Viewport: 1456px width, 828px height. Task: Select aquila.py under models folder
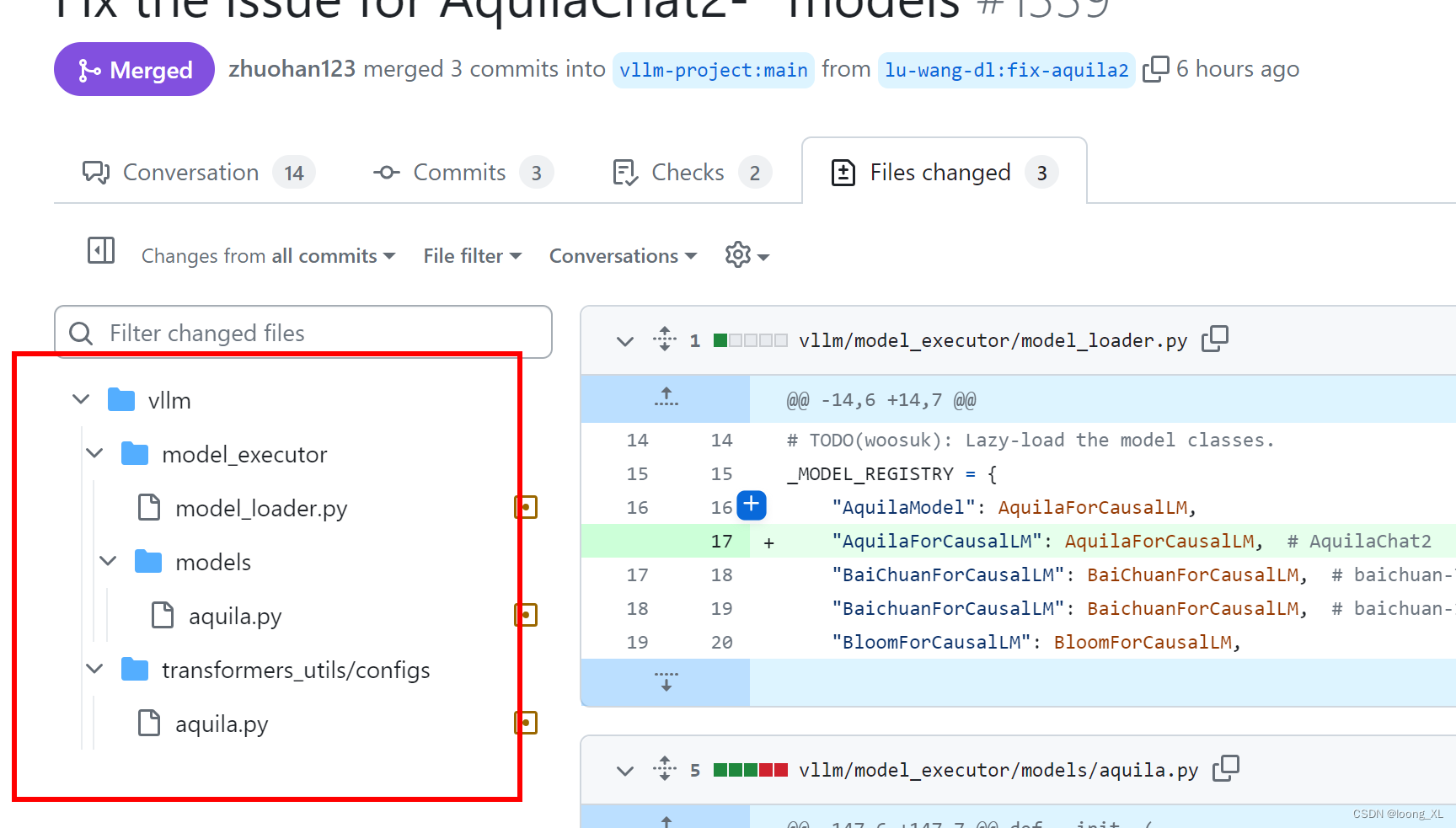pyautogui.click(x=235, y=616)
